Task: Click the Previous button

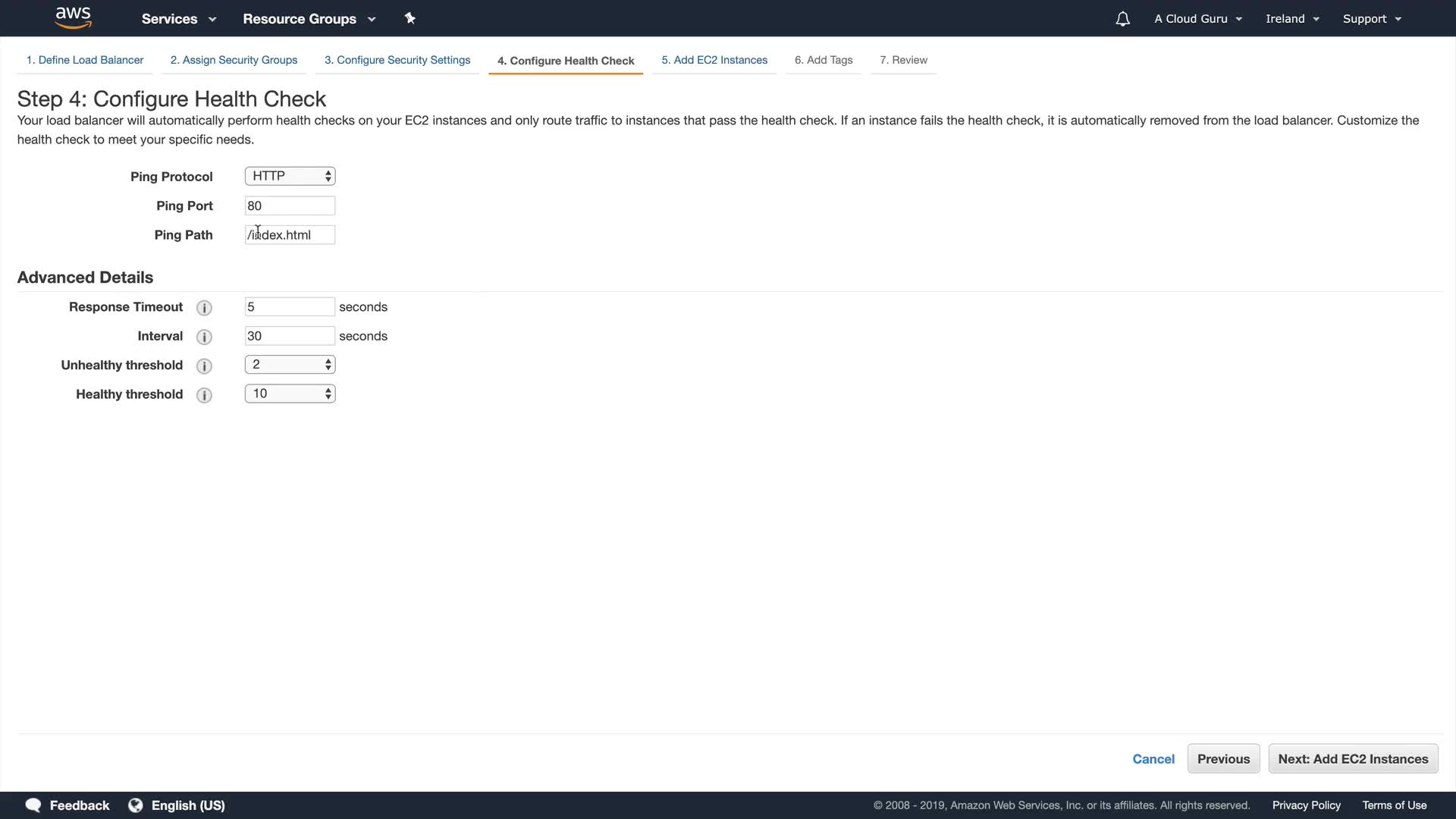Action: tap(1223, 759)
